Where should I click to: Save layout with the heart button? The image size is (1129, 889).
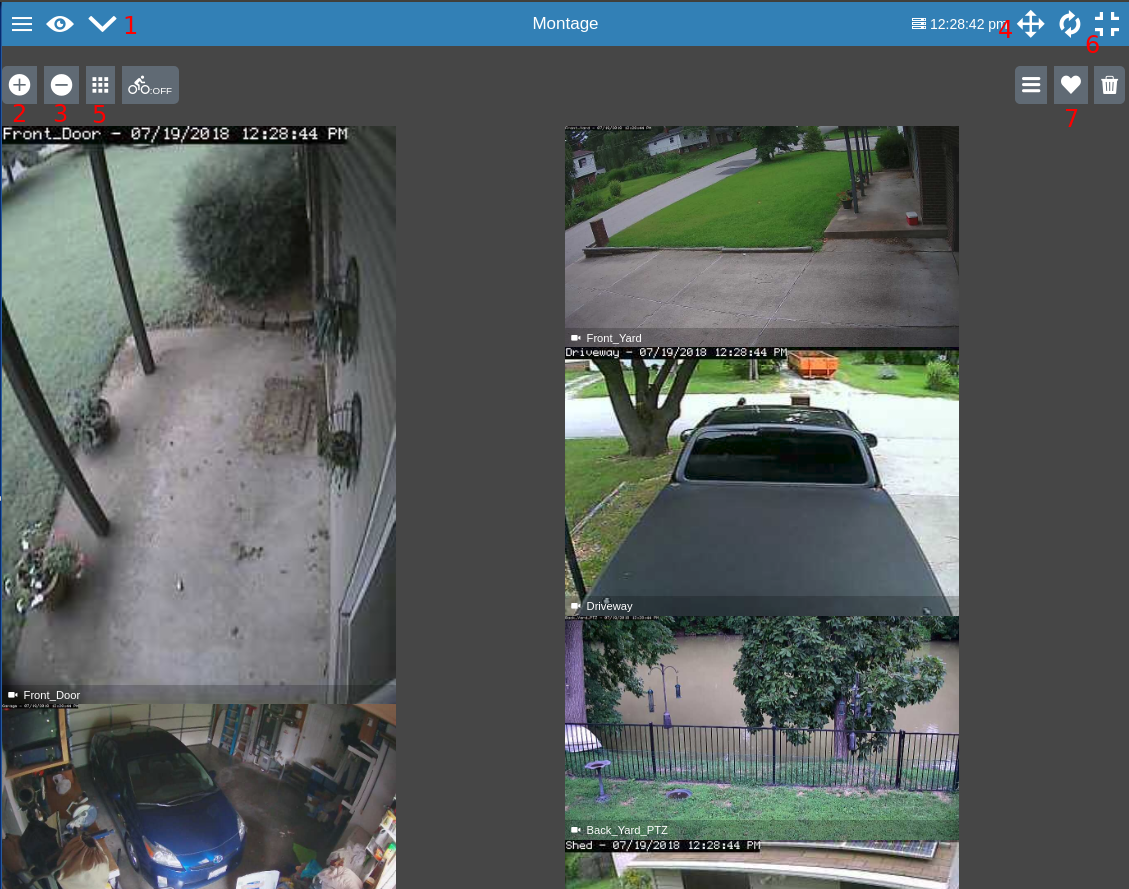point(1071,85)
